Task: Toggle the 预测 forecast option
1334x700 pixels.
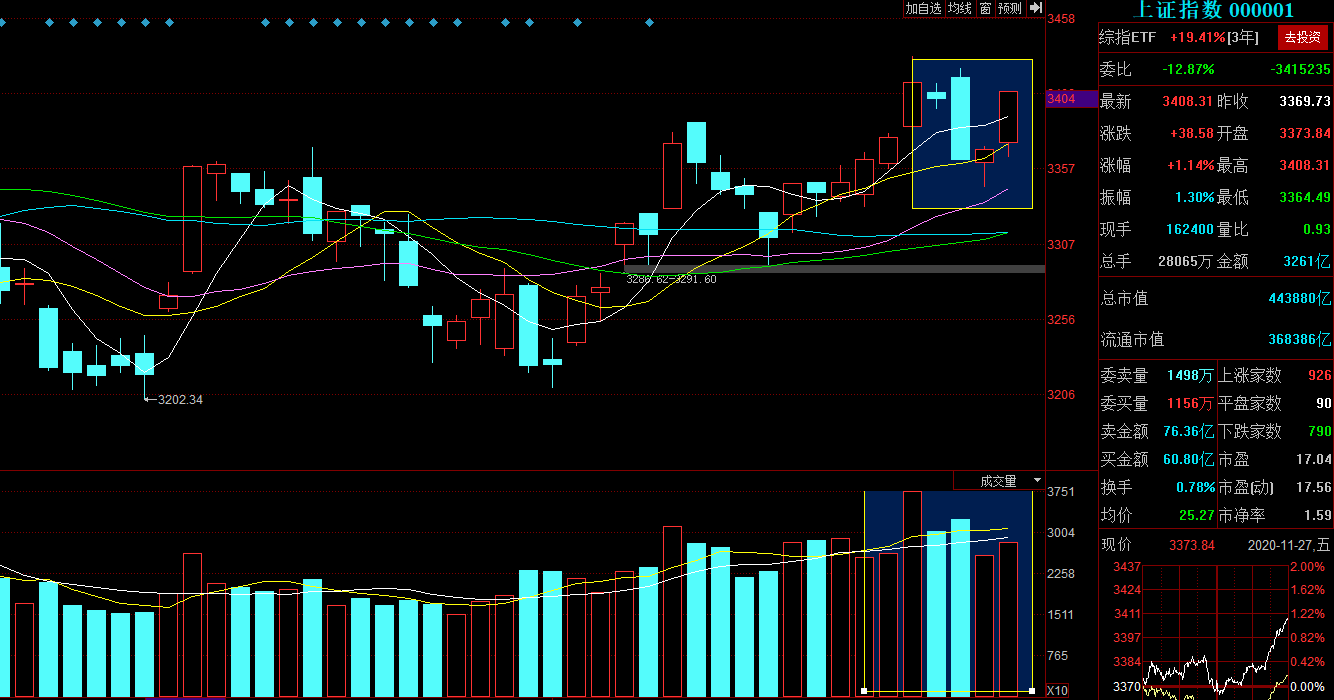Action: click(x=1010, y=8)
